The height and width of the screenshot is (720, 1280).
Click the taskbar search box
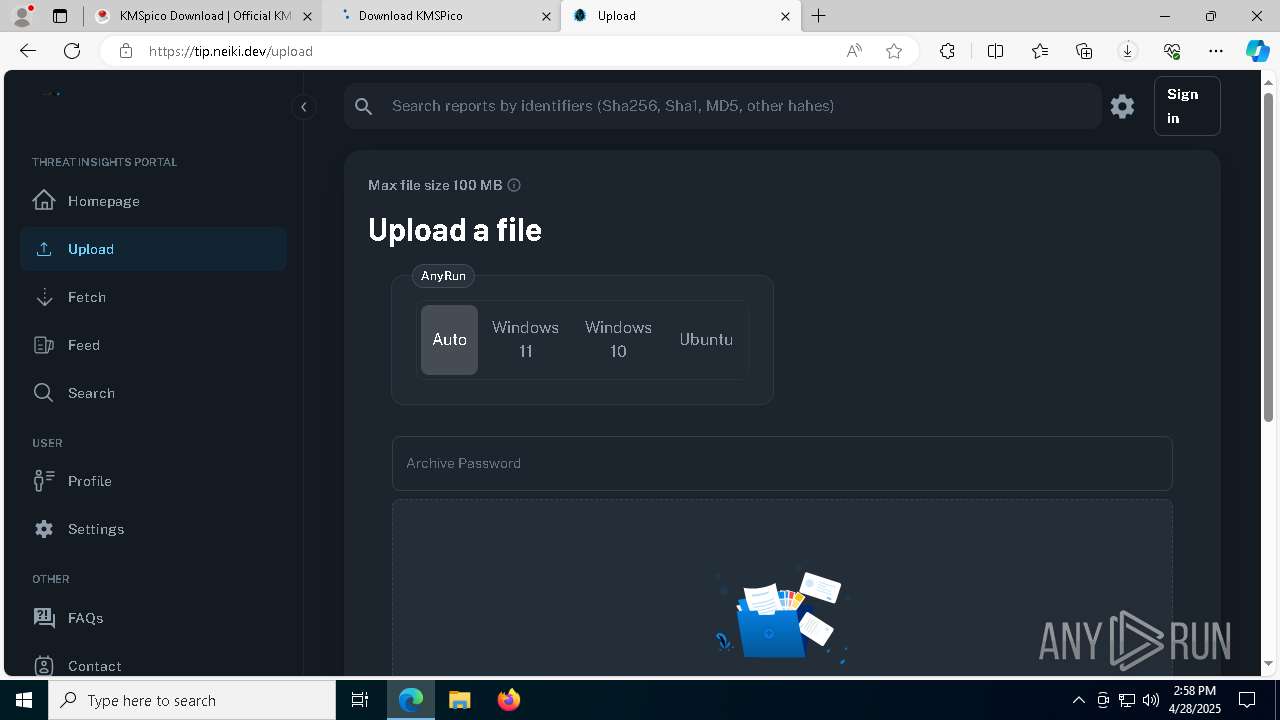point(192,700)
